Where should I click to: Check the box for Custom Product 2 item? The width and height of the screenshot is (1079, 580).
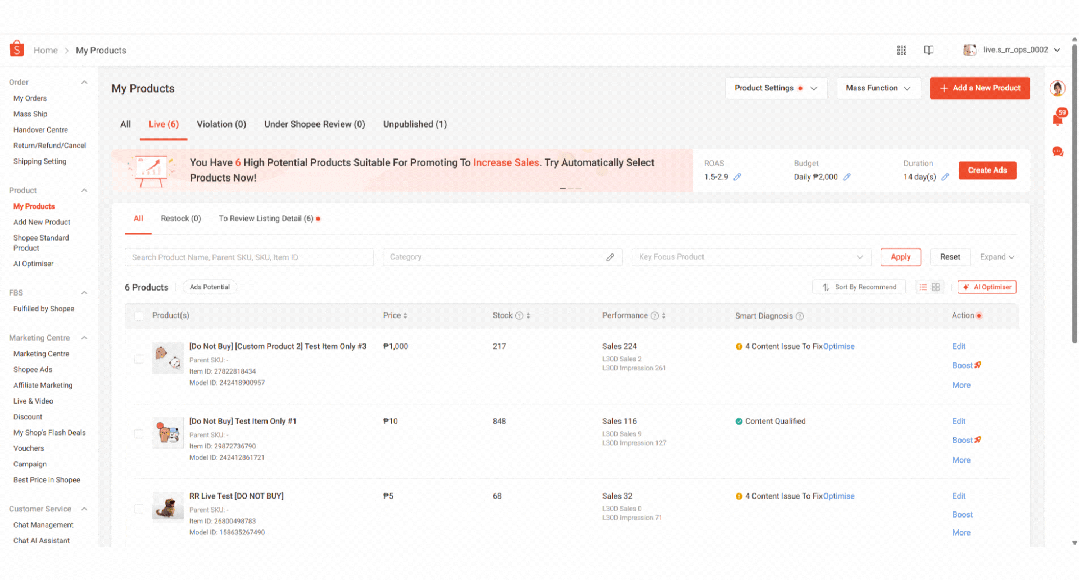click(138, 359)
